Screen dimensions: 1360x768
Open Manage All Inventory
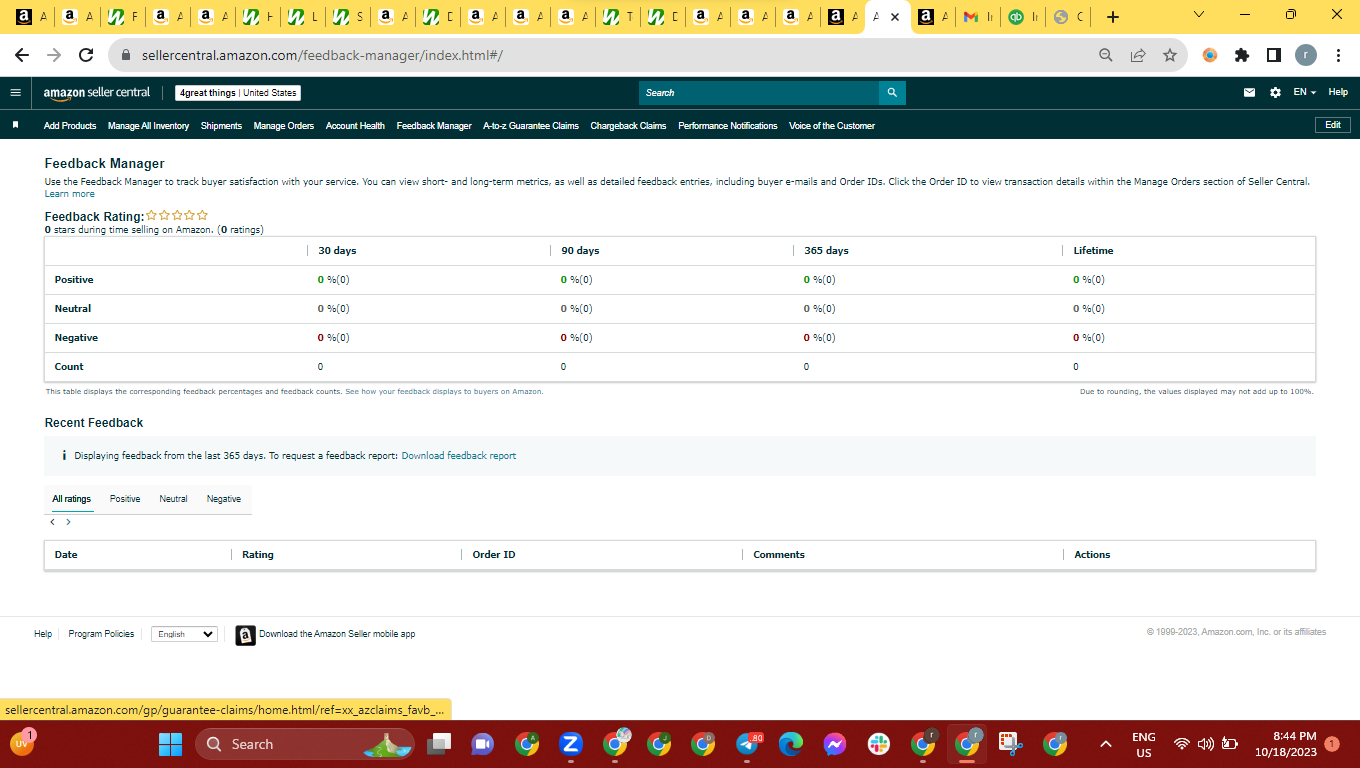click(x=148, y=126)
